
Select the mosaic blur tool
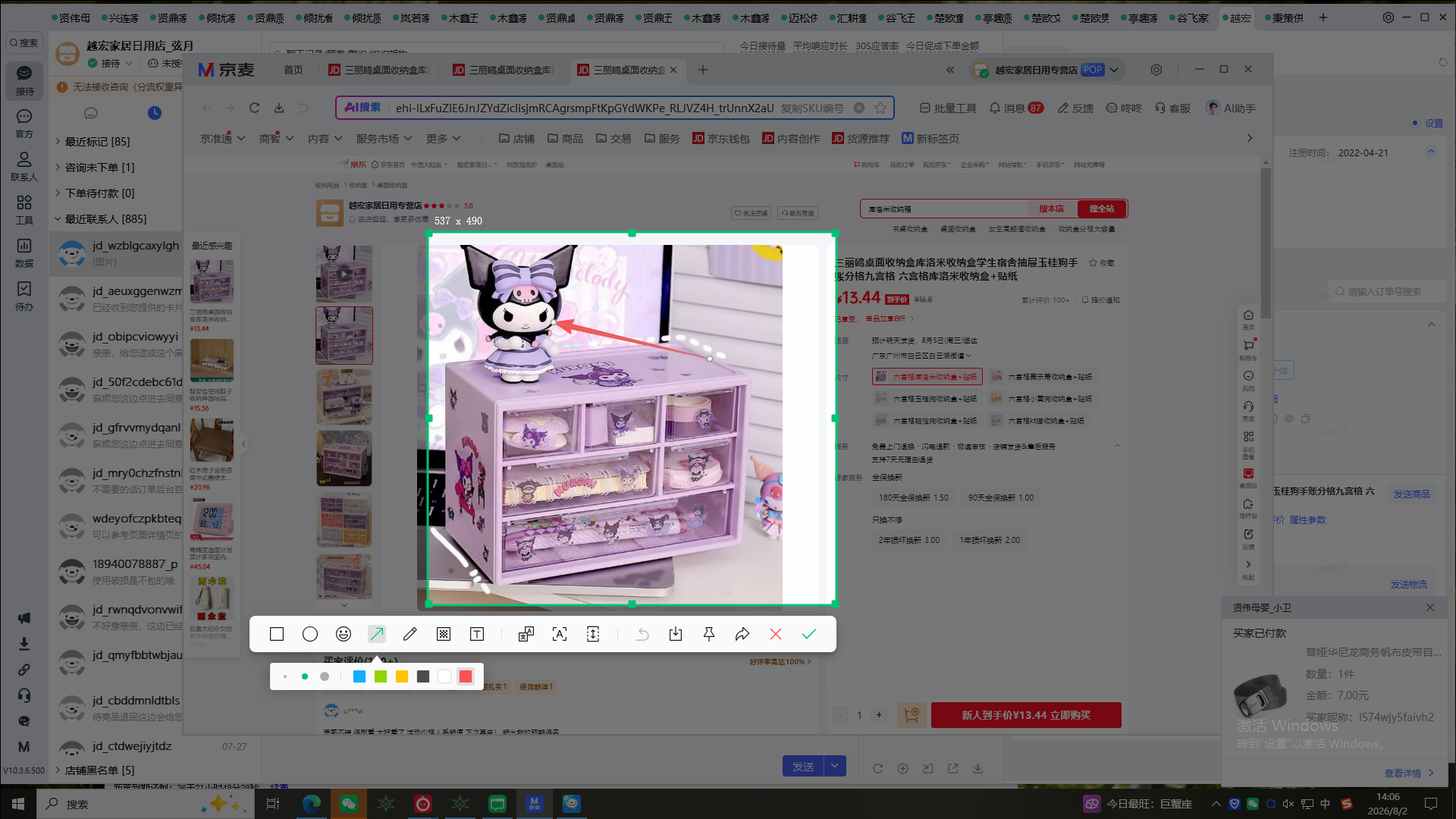point(444,634)
